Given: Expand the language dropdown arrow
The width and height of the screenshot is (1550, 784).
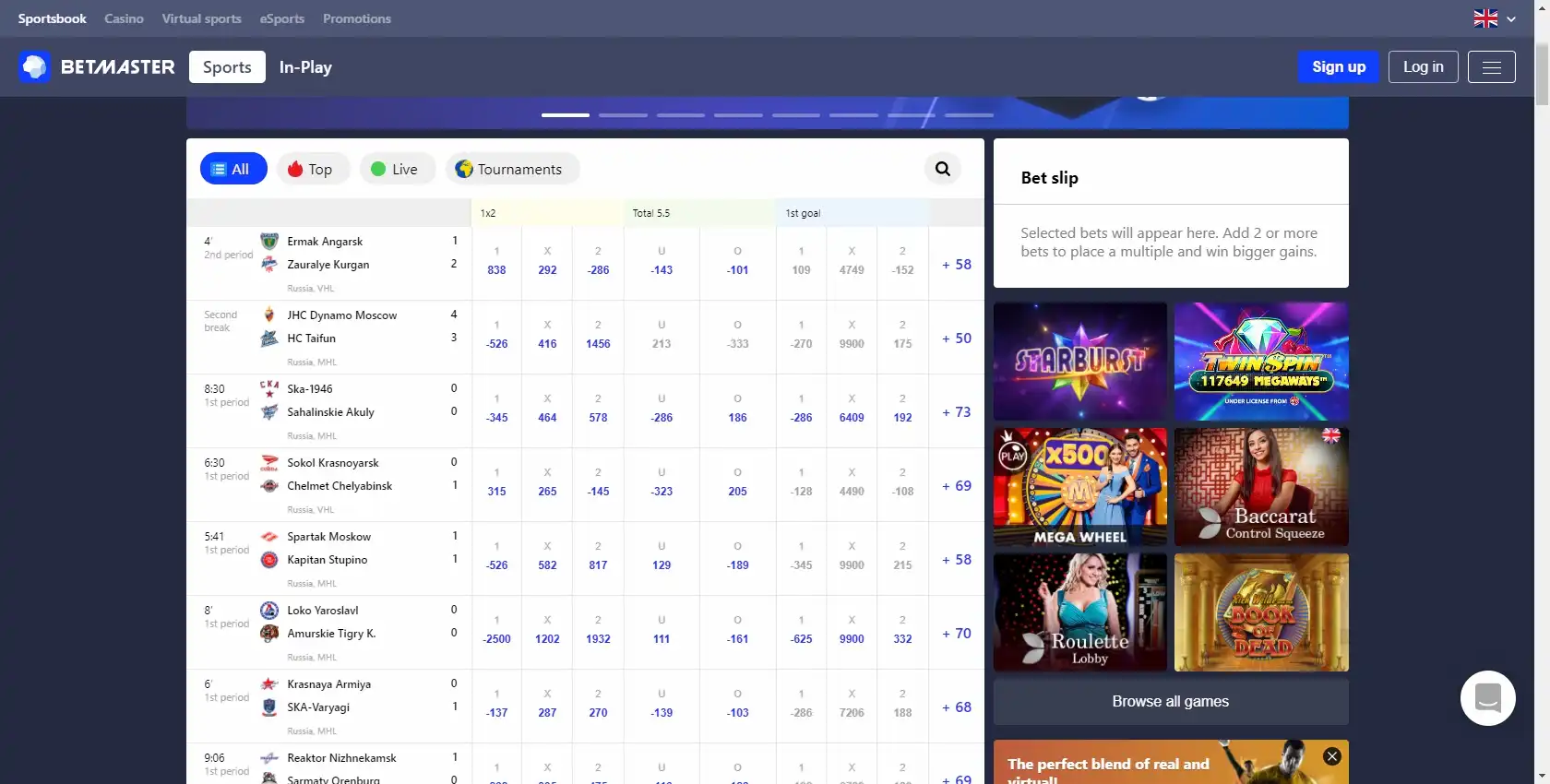Looking at the screenshot, I should click(x=1511, y=18).
